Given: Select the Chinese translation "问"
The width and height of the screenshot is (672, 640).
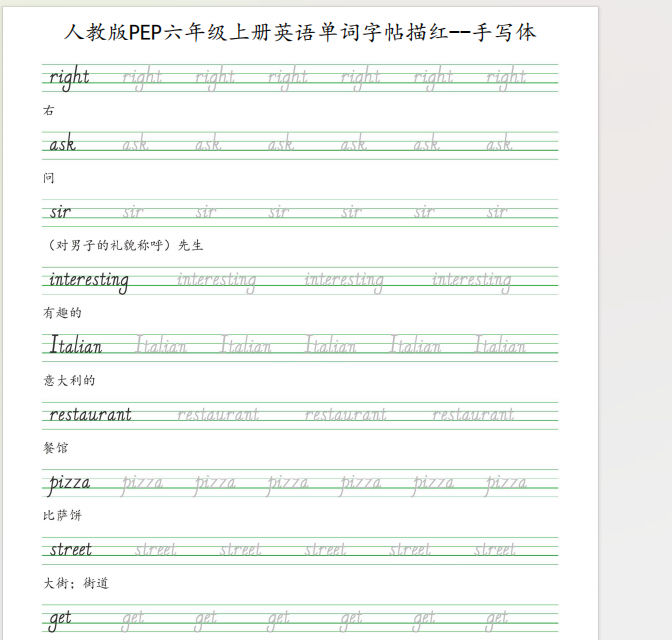Looking at the screenshot, I should coord(49,178).
